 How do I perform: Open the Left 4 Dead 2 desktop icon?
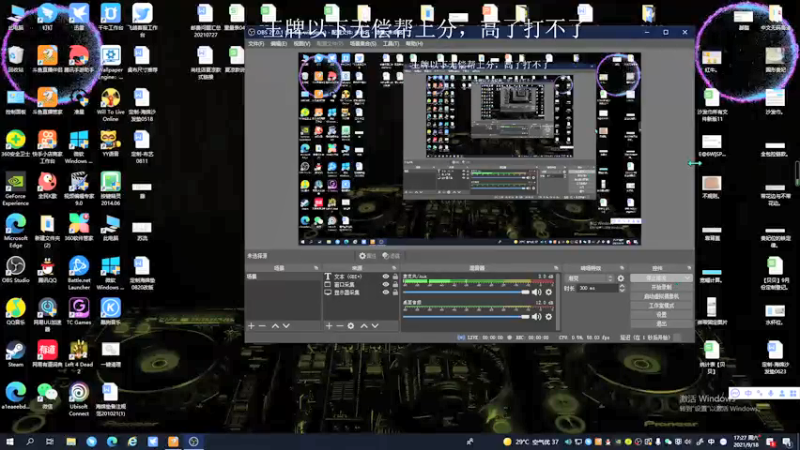pos(79,357)
